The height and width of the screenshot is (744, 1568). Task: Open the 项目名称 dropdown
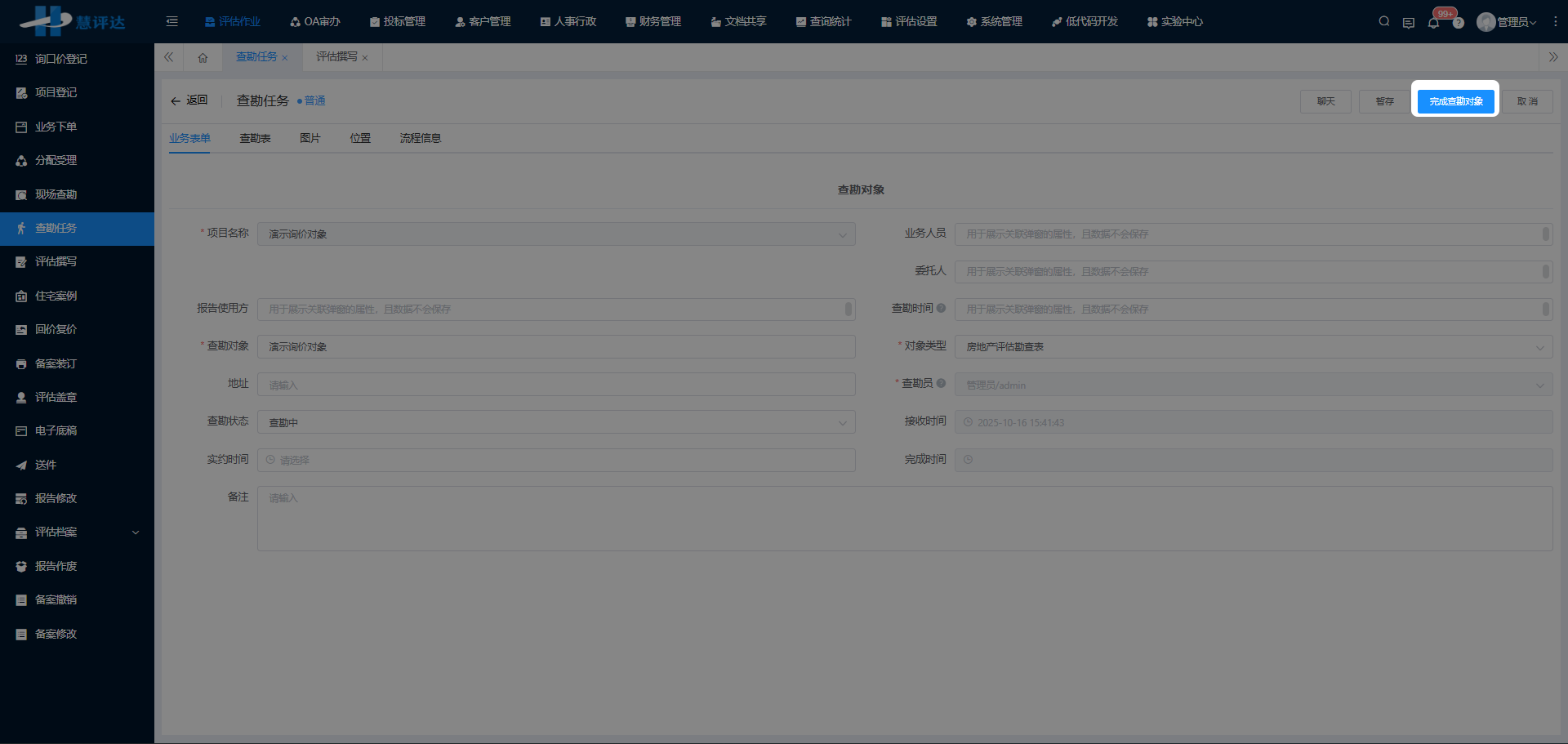click(842, 234)
